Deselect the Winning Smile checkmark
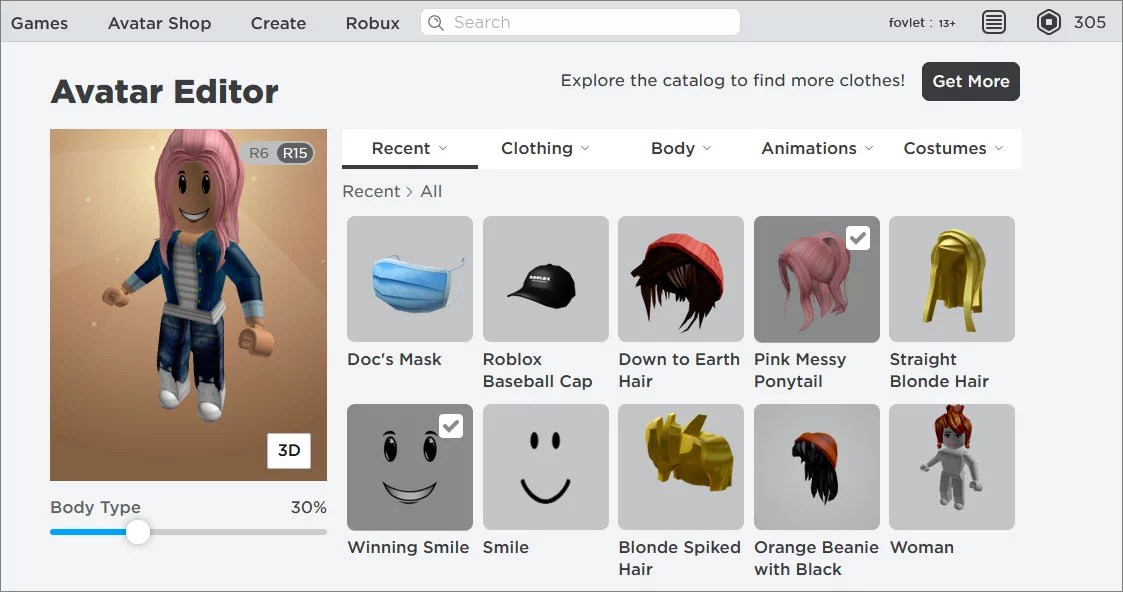This screenshot has height=592, width=1123. coord(451,425)
